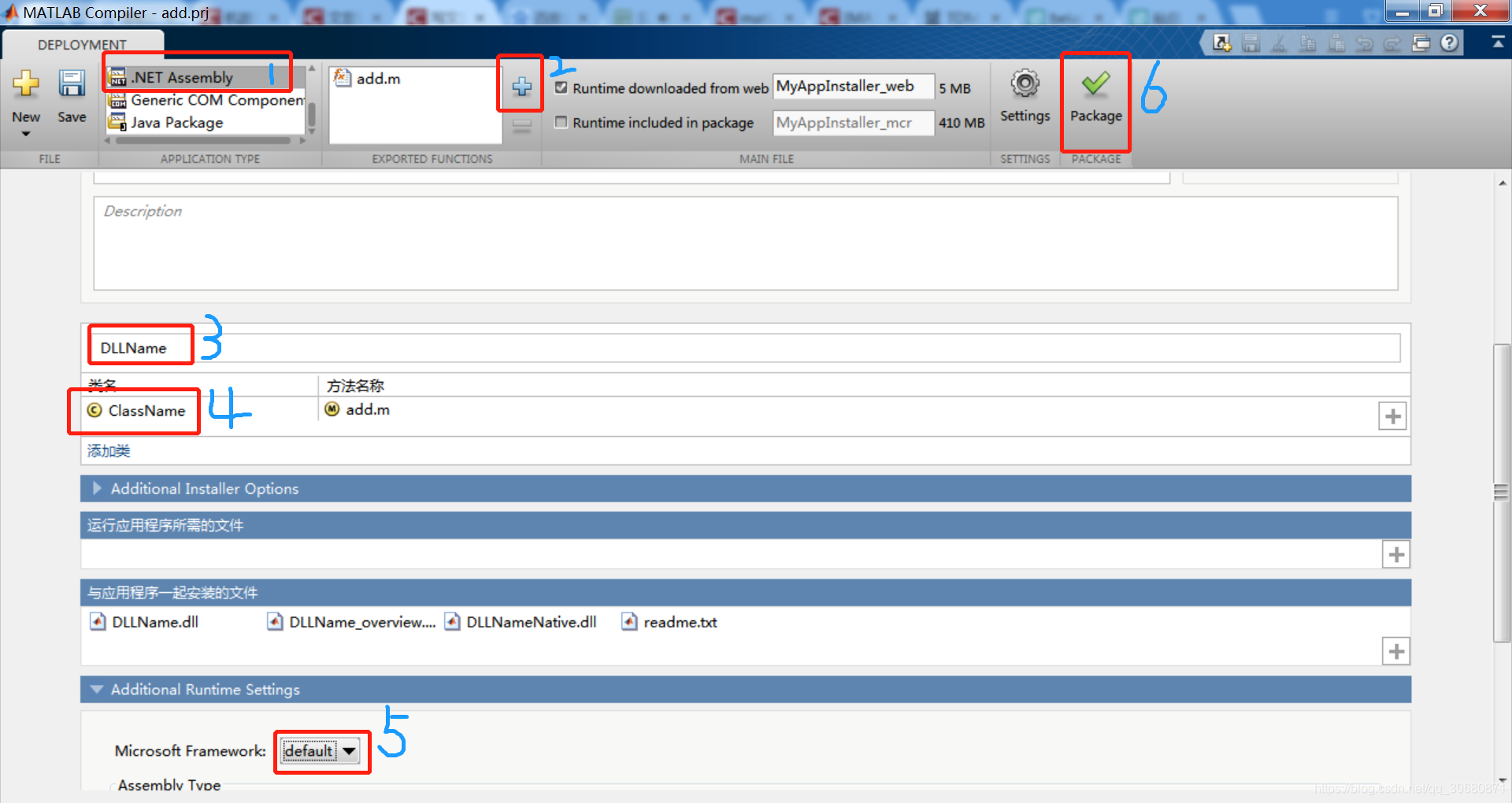Open Help question mark icon
Viewport: 1512px width, 803px height.
click(x=1449, y=43)
